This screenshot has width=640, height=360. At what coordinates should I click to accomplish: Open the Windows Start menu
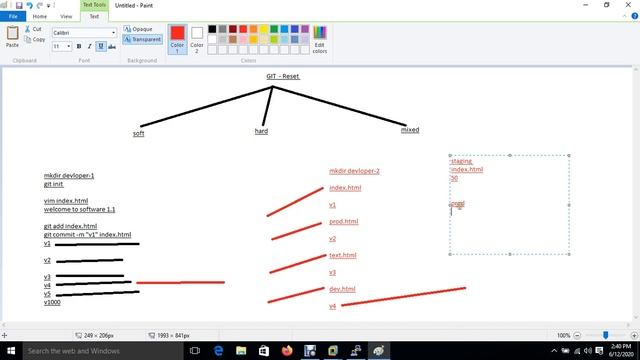tap(11, 351)
